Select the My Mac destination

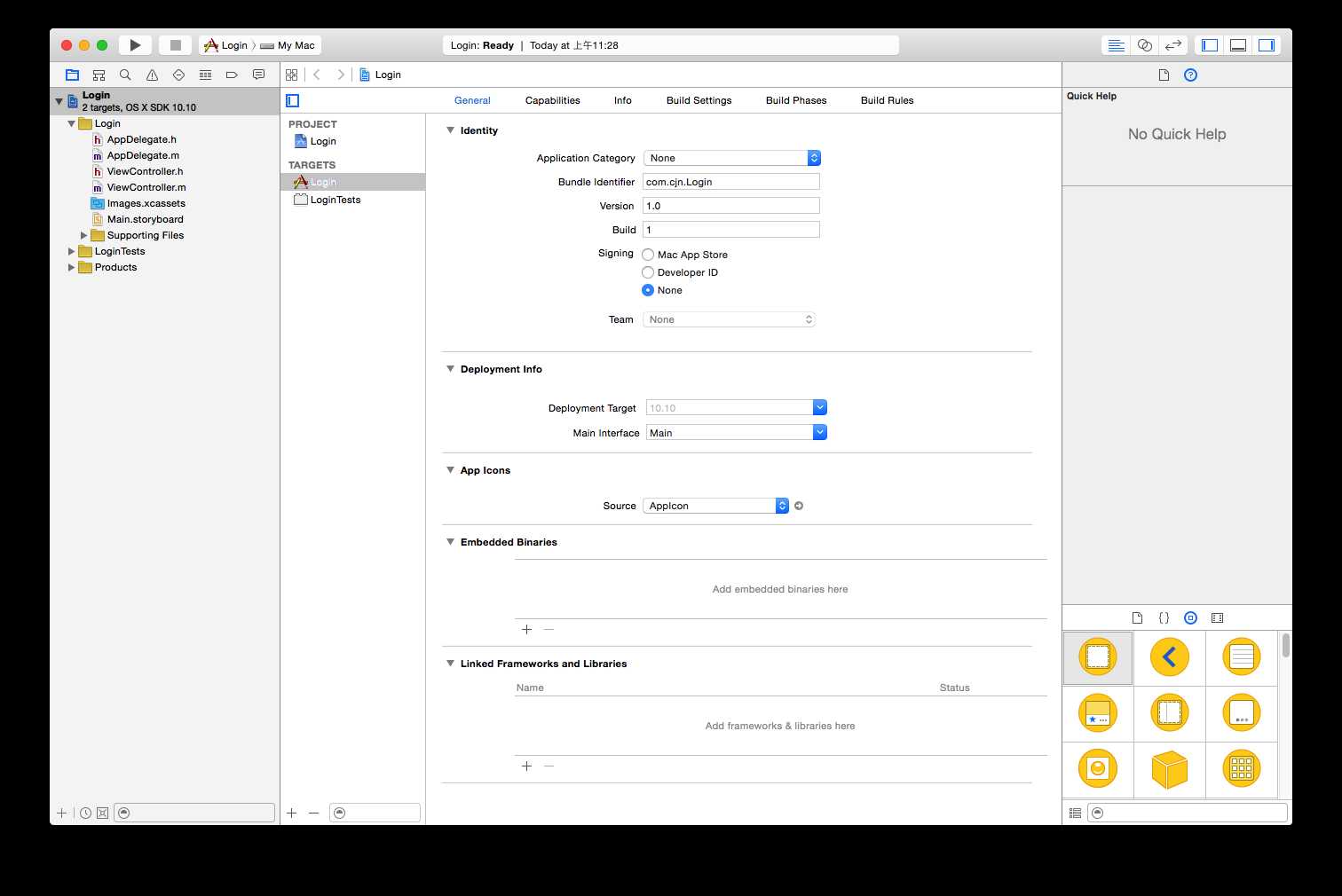(288, 45)
